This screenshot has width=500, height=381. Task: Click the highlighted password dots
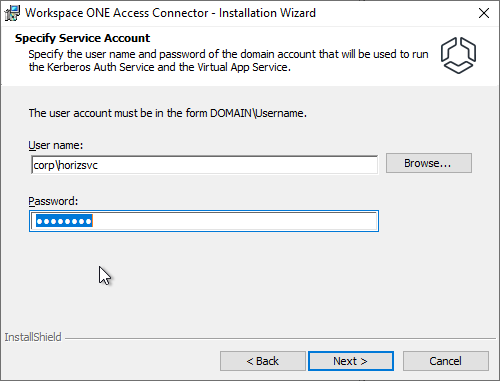(64, 221)
